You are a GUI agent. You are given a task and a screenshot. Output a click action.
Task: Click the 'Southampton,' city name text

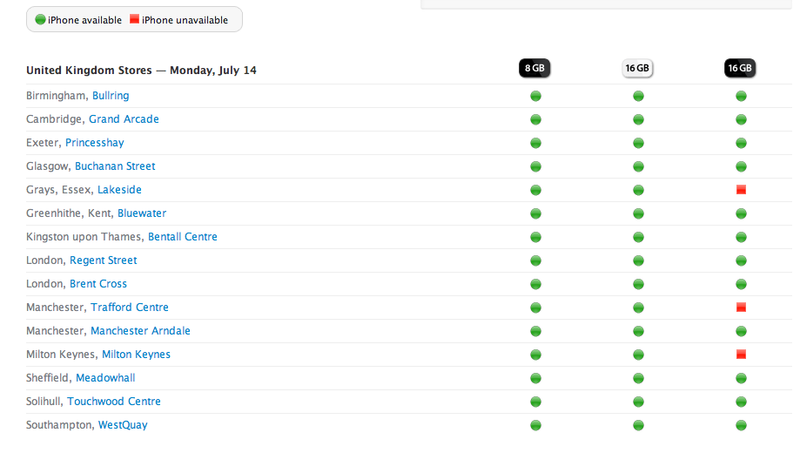coord(61,425)
